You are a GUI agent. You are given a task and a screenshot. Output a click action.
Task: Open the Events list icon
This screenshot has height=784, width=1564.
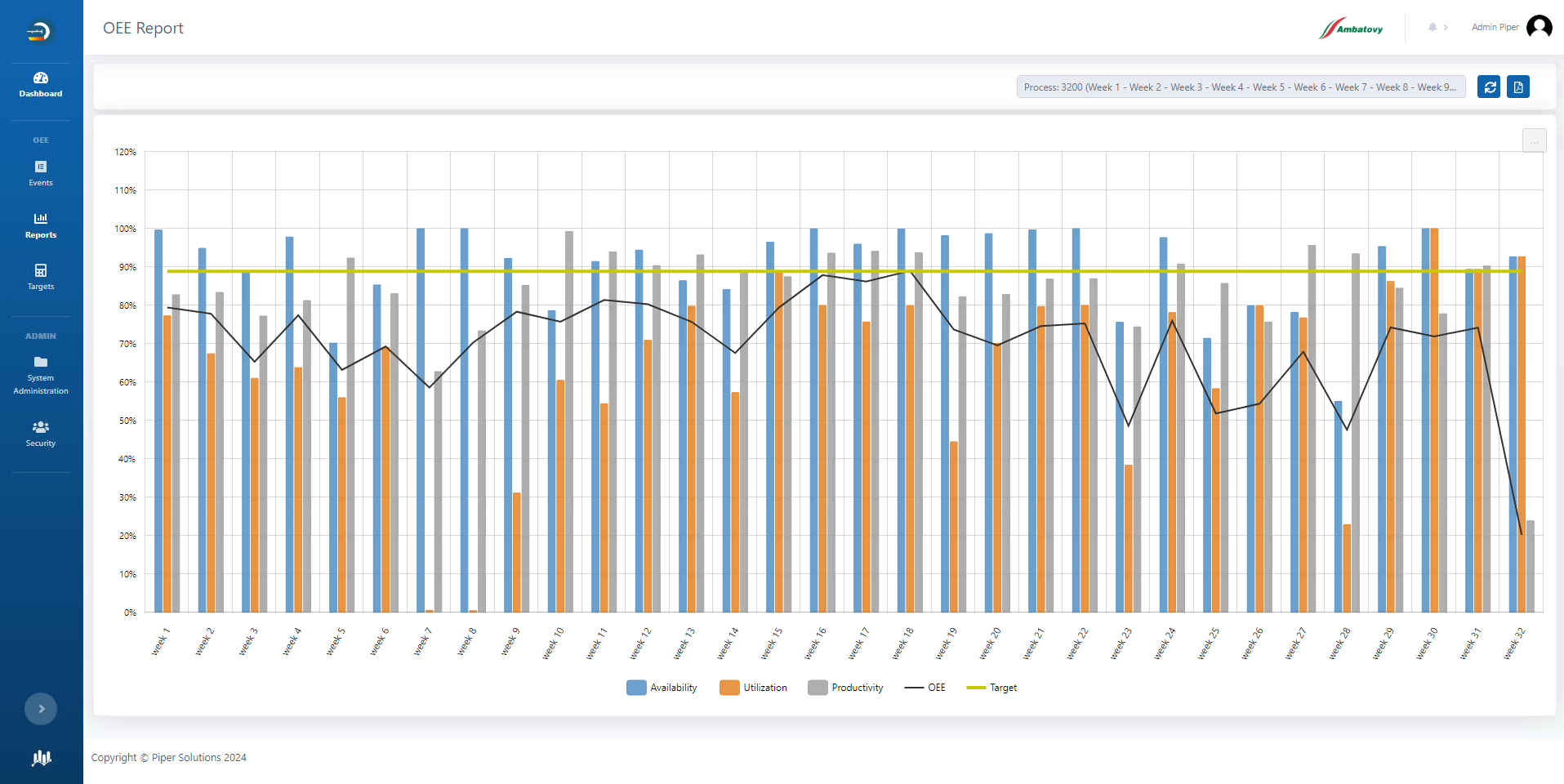tap(41, 167)
